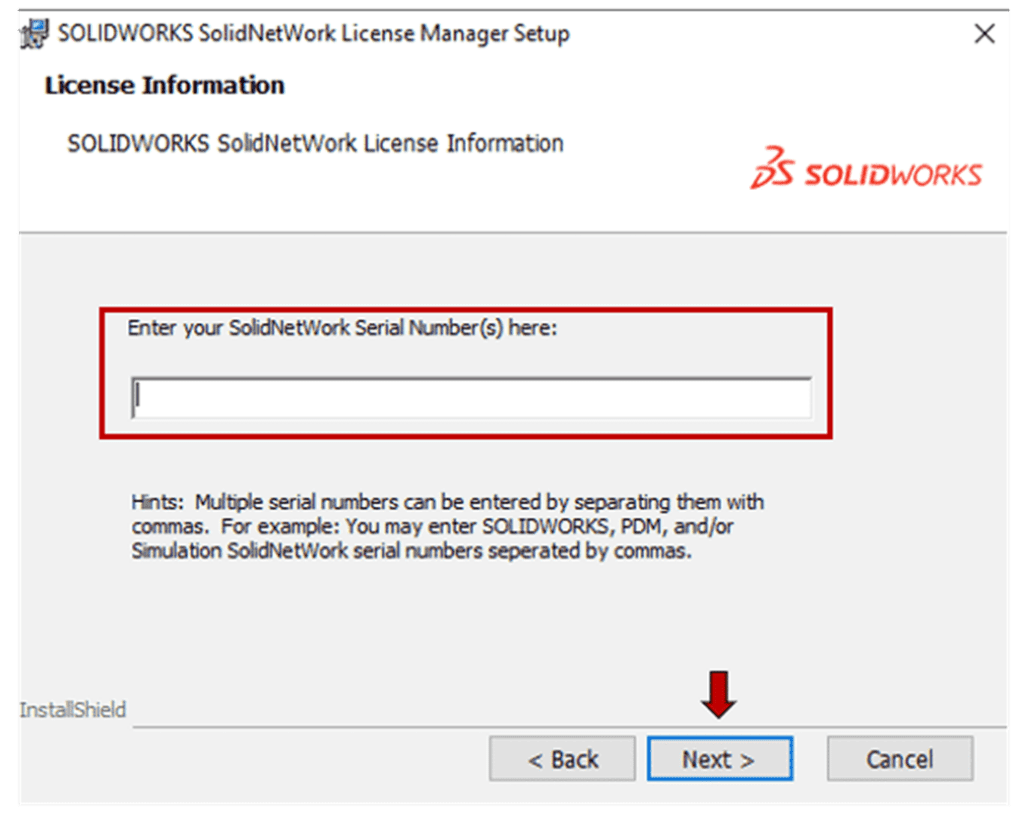Screen dimensions: 1024x820
Task: Go back to the previous setup step
Action: (x=561, y=758)
